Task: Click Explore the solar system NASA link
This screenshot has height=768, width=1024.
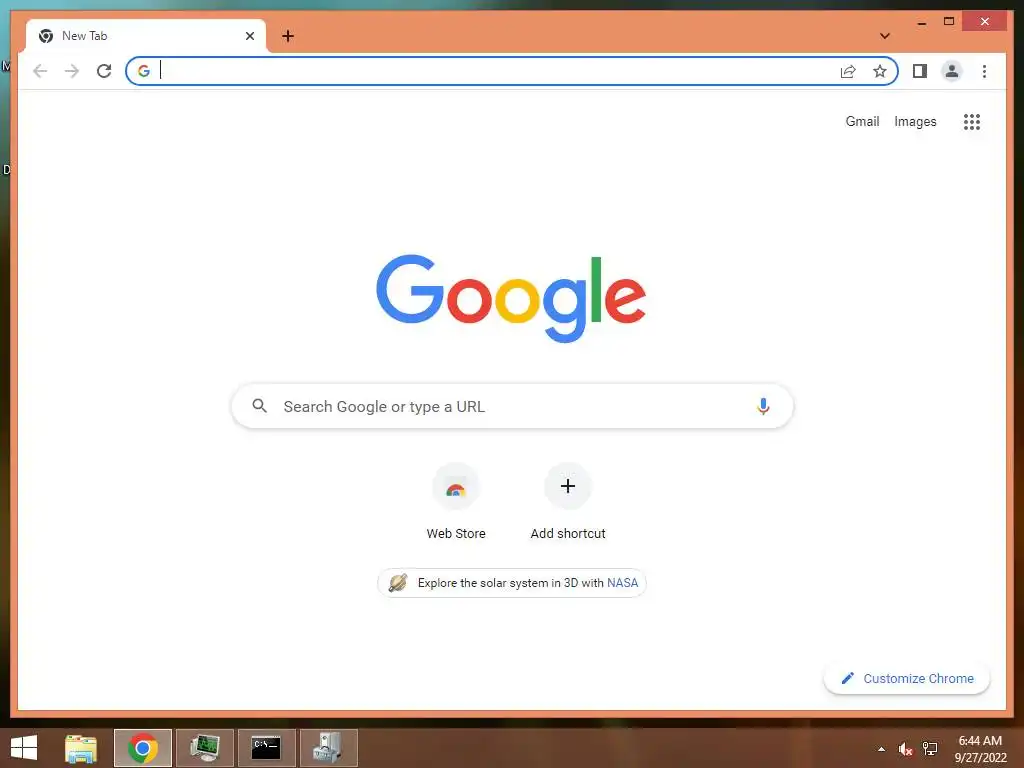Action: [512, 583]
